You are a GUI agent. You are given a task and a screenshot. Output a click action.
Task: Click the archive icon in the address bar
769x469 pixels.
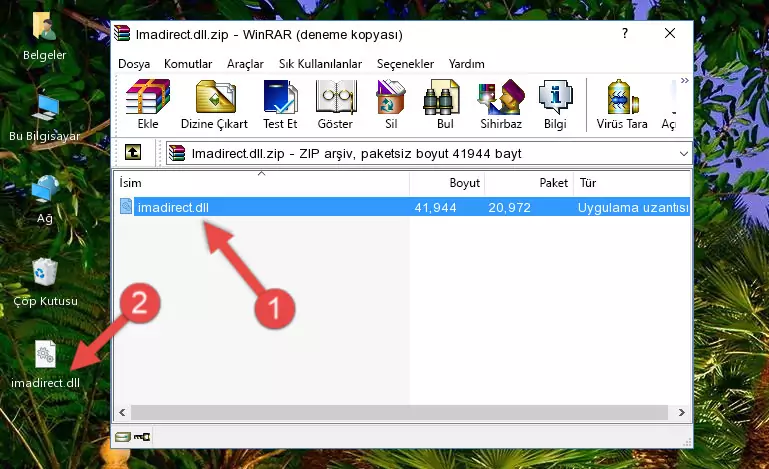tap(177, 153)
